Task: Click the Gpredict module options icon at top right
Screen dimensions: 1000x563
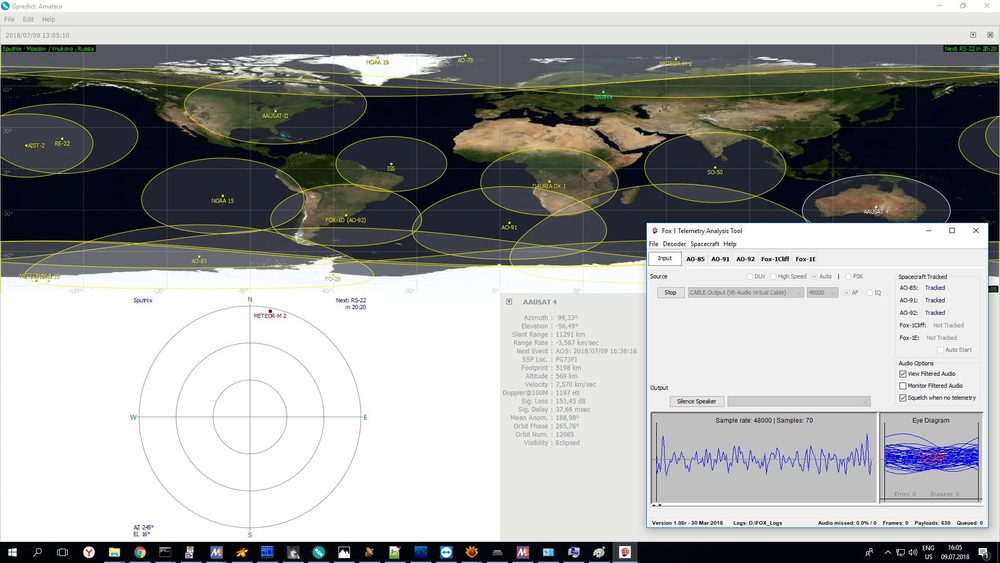Action: click(974, 35)
